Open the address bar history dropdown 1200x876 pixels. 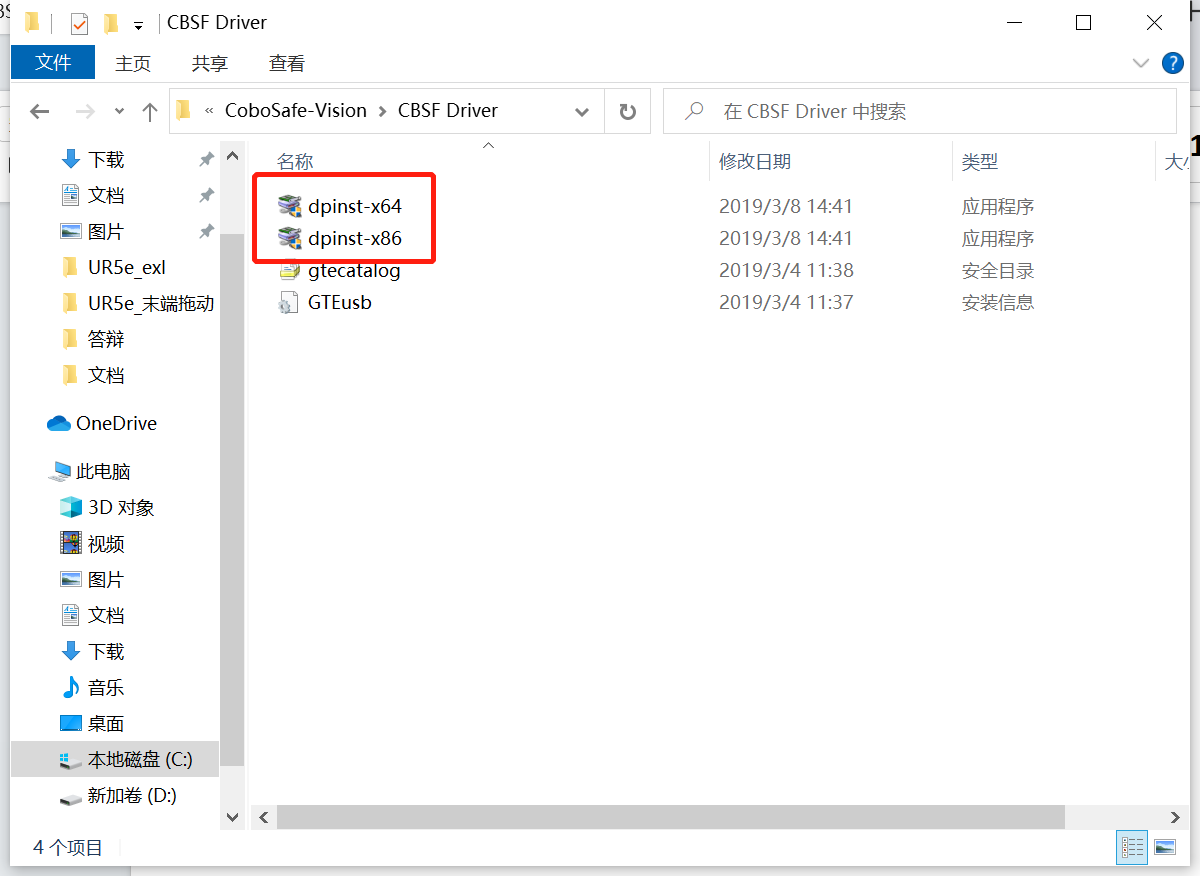click(x=582, y=112)
